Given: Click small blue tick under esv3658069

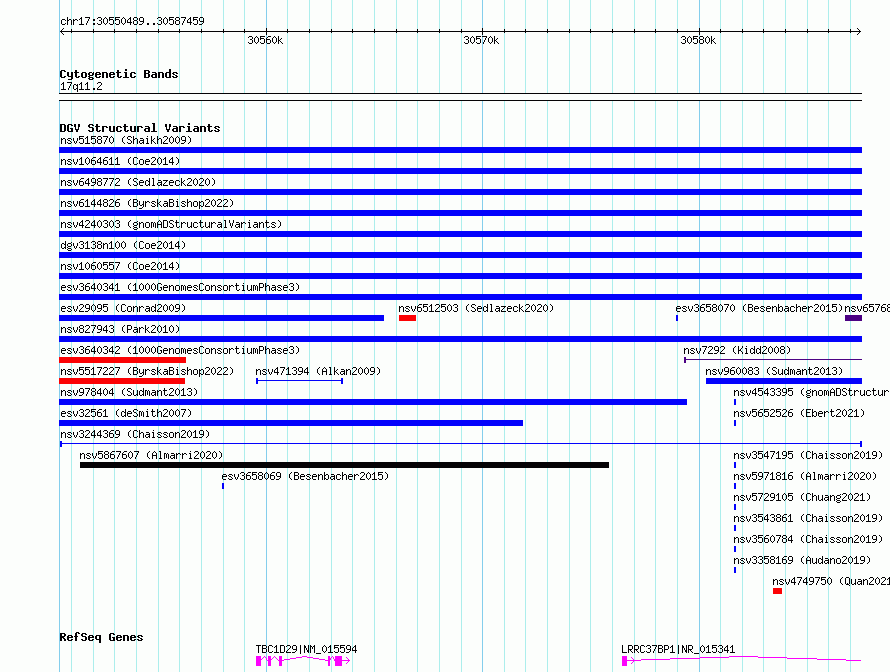Looking at the screenshot, I should click(x=222, y=486).
